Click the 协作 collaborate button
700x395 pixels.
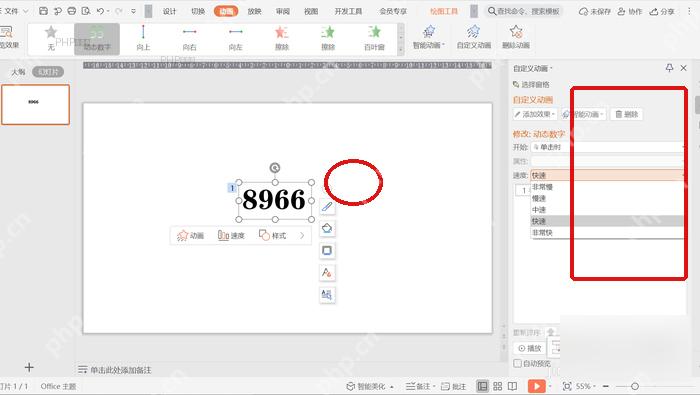pos(629,12)
